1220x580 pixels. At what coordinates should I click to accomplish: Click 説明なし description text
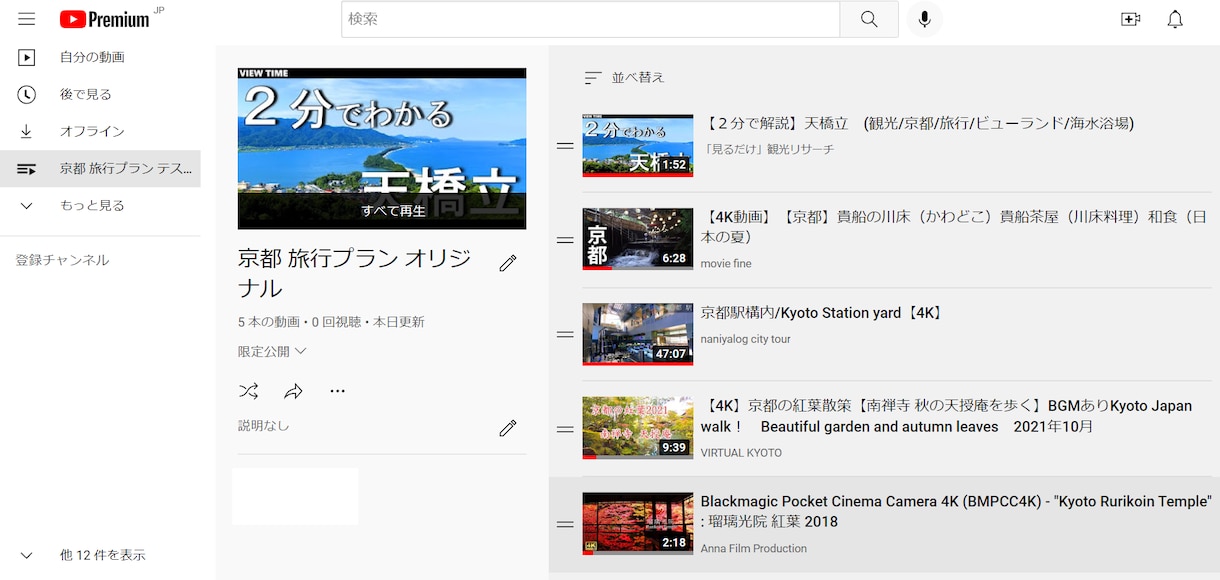pyautogui.click(x=264, y=426)
